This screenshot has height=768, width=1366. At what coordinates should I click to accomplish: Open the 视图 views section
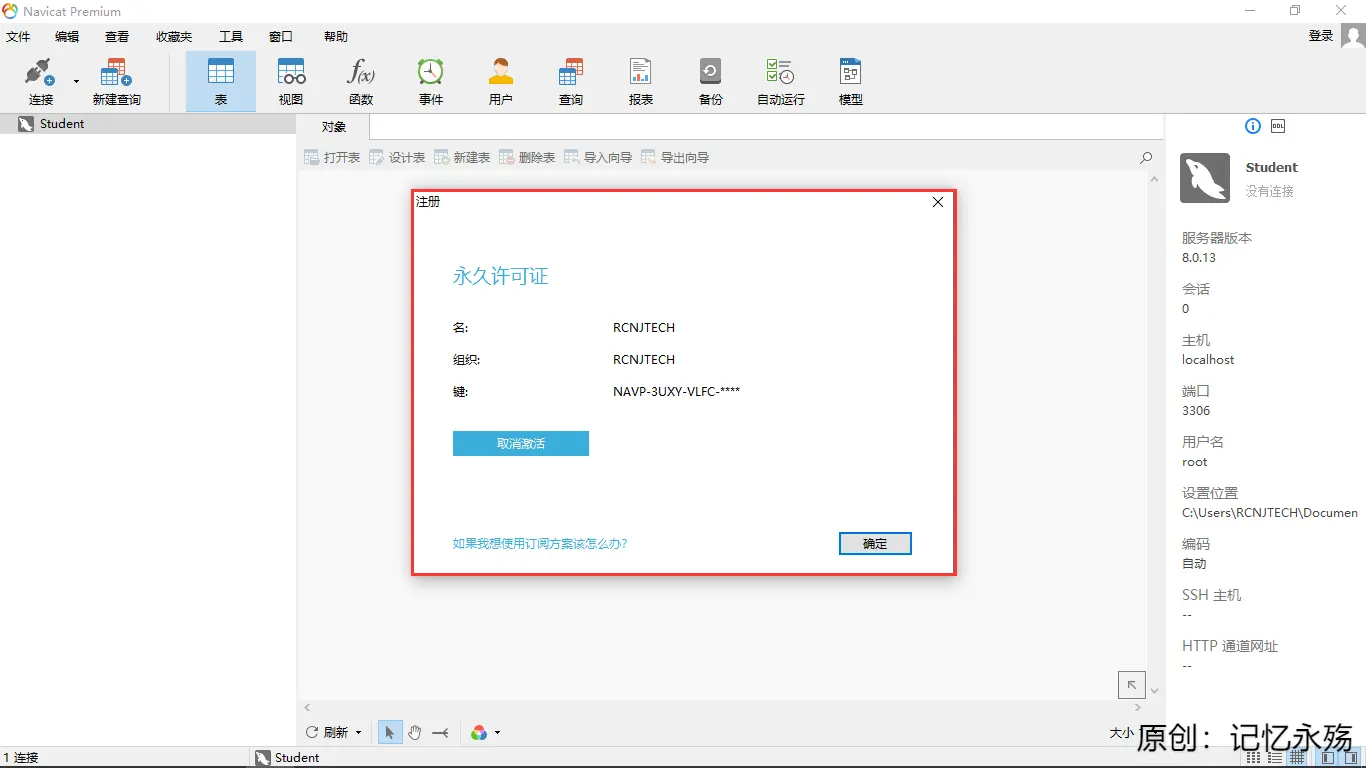291,82
